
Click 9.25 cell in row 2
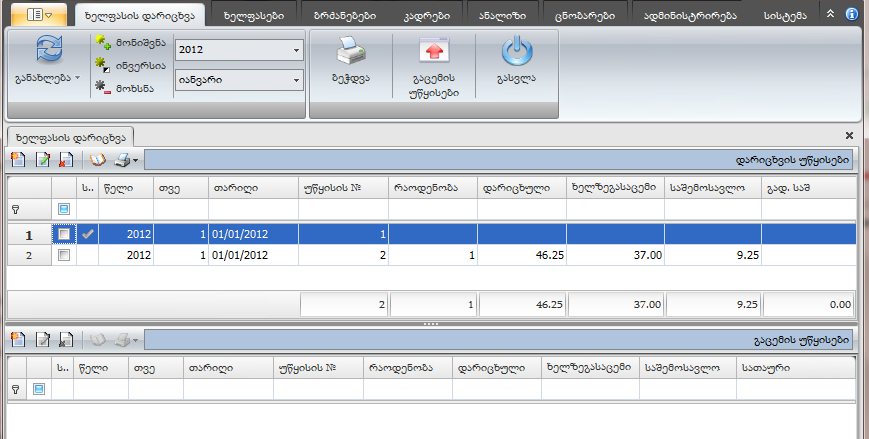[713, 255]
